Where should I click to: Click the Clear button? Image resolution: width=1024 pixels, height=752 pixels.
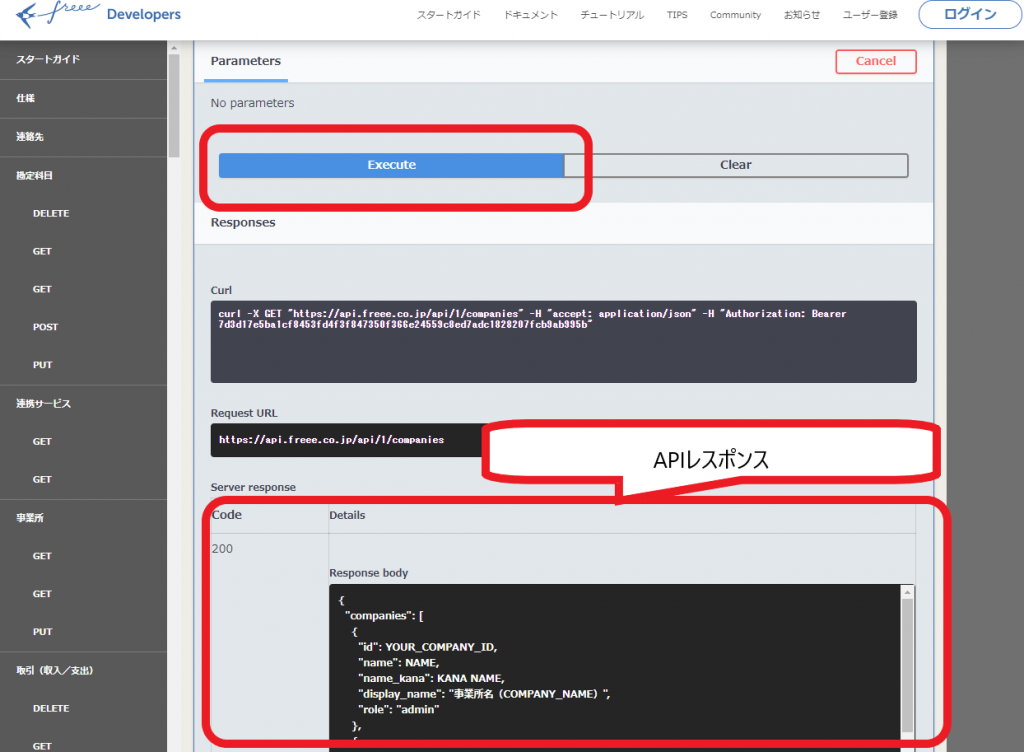tap(736, 164)
